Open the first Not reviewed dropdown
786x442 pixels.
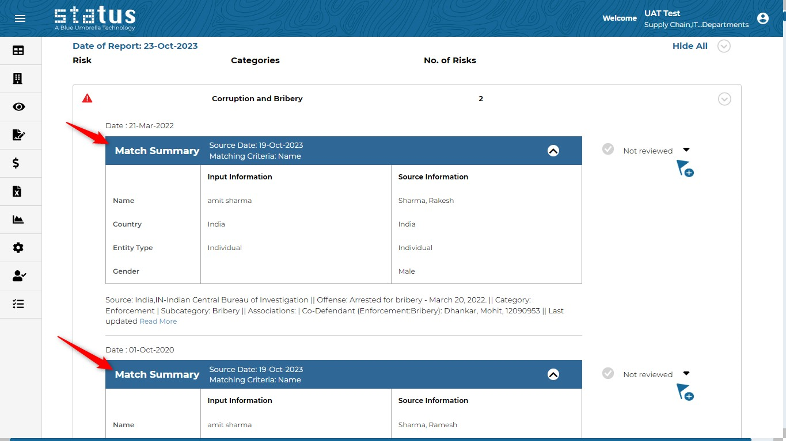pyautogui.click(x=686, y=150)
